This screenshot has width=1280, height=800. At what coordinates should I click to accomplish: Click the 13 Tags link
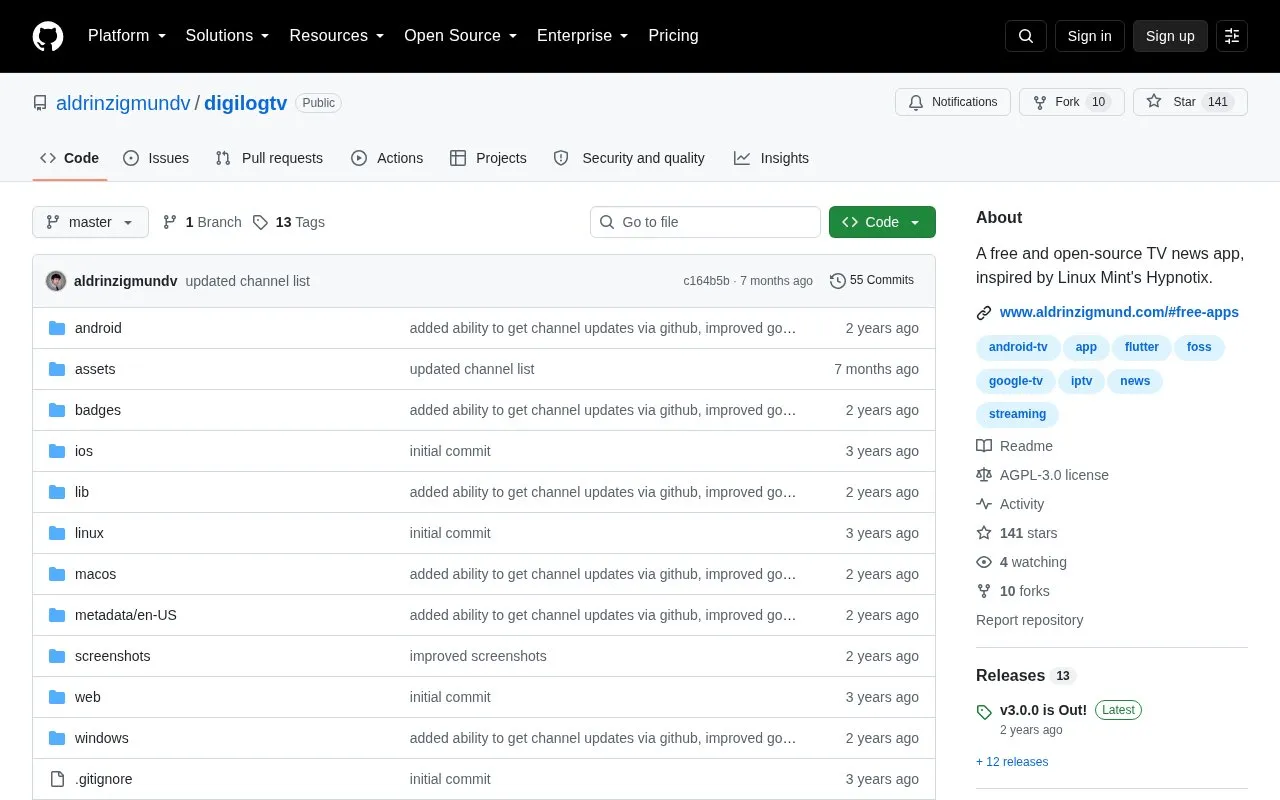[289, 222]
